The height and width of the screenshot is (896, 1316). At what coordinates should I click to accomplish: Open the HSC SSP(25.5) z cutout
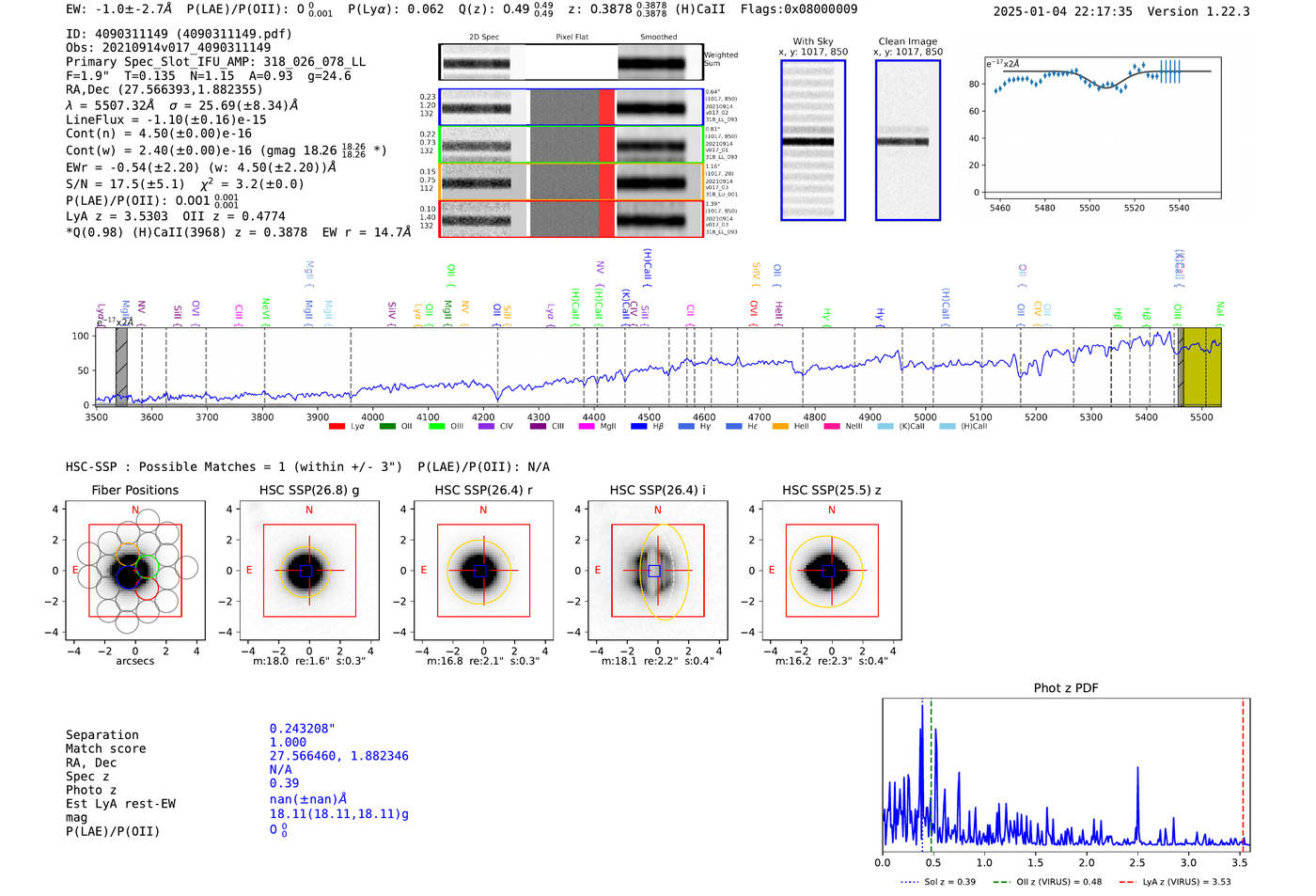(832, 571)
